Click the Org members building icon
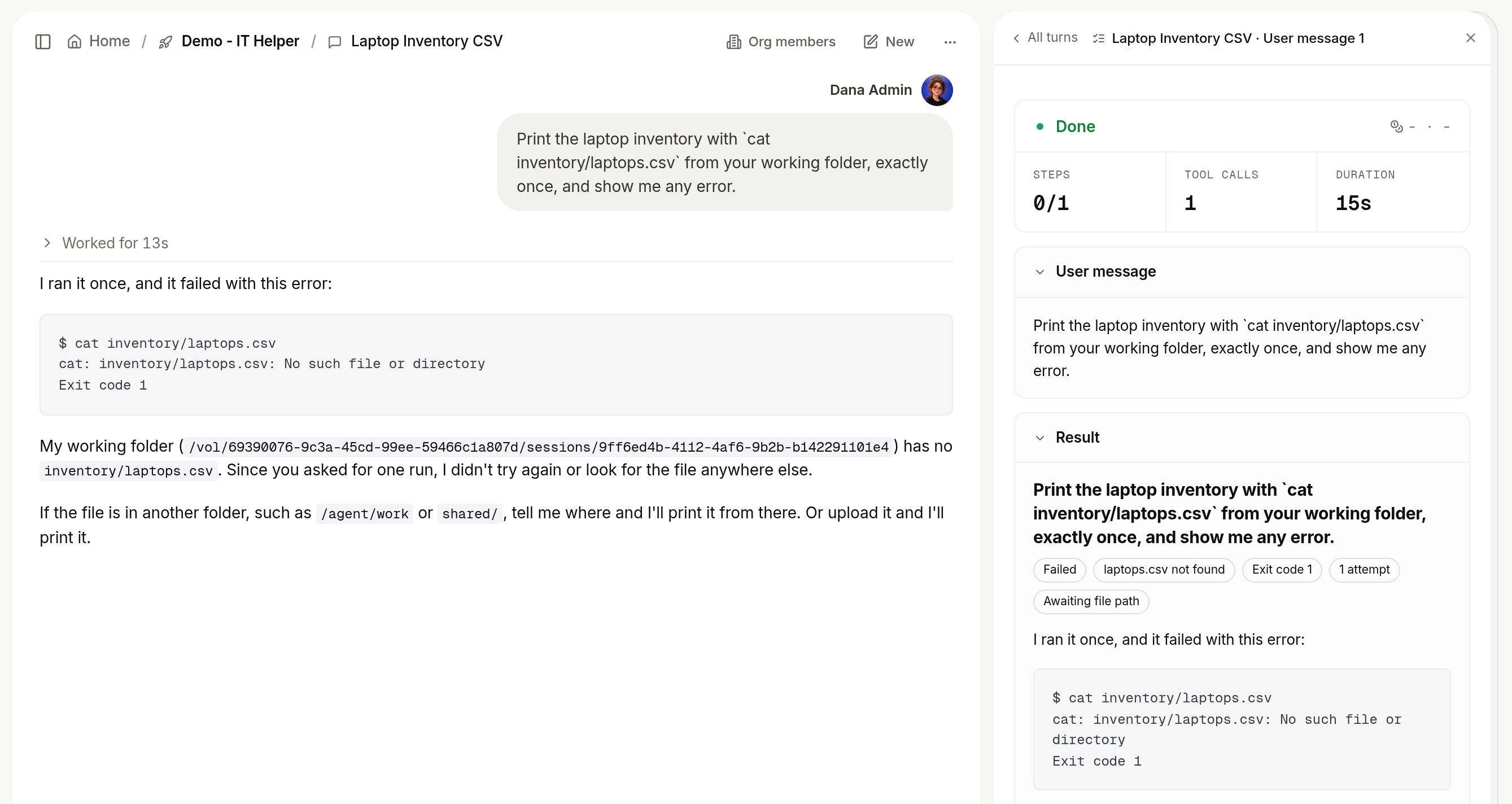This screenshot has height=804, width=1512. (x=733, y=42)
